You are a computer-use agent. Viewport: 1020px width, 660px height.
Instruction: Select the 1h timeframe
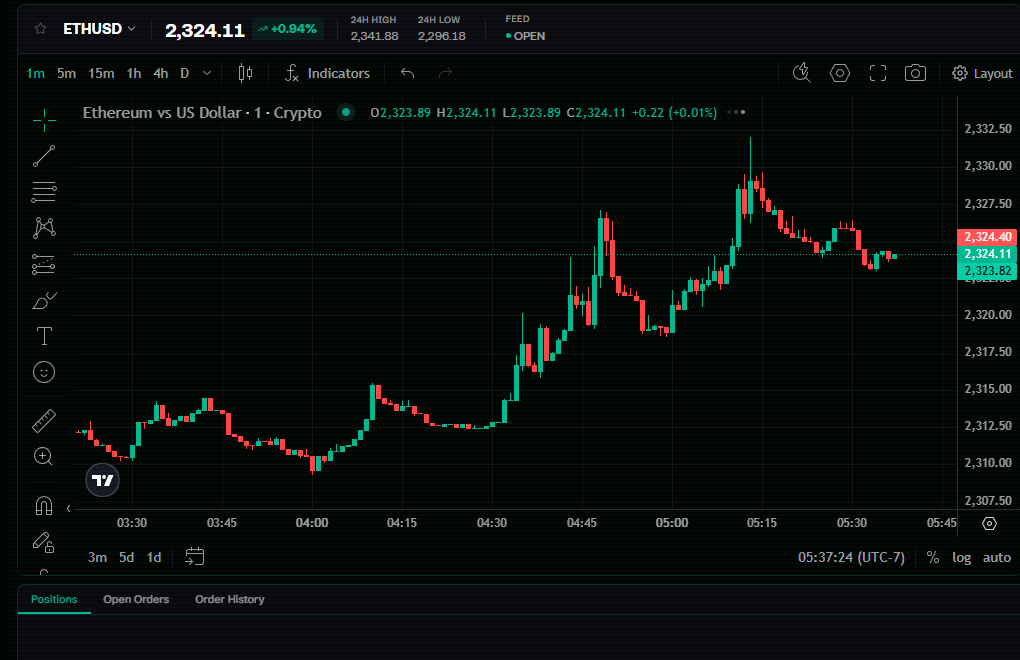134,73
